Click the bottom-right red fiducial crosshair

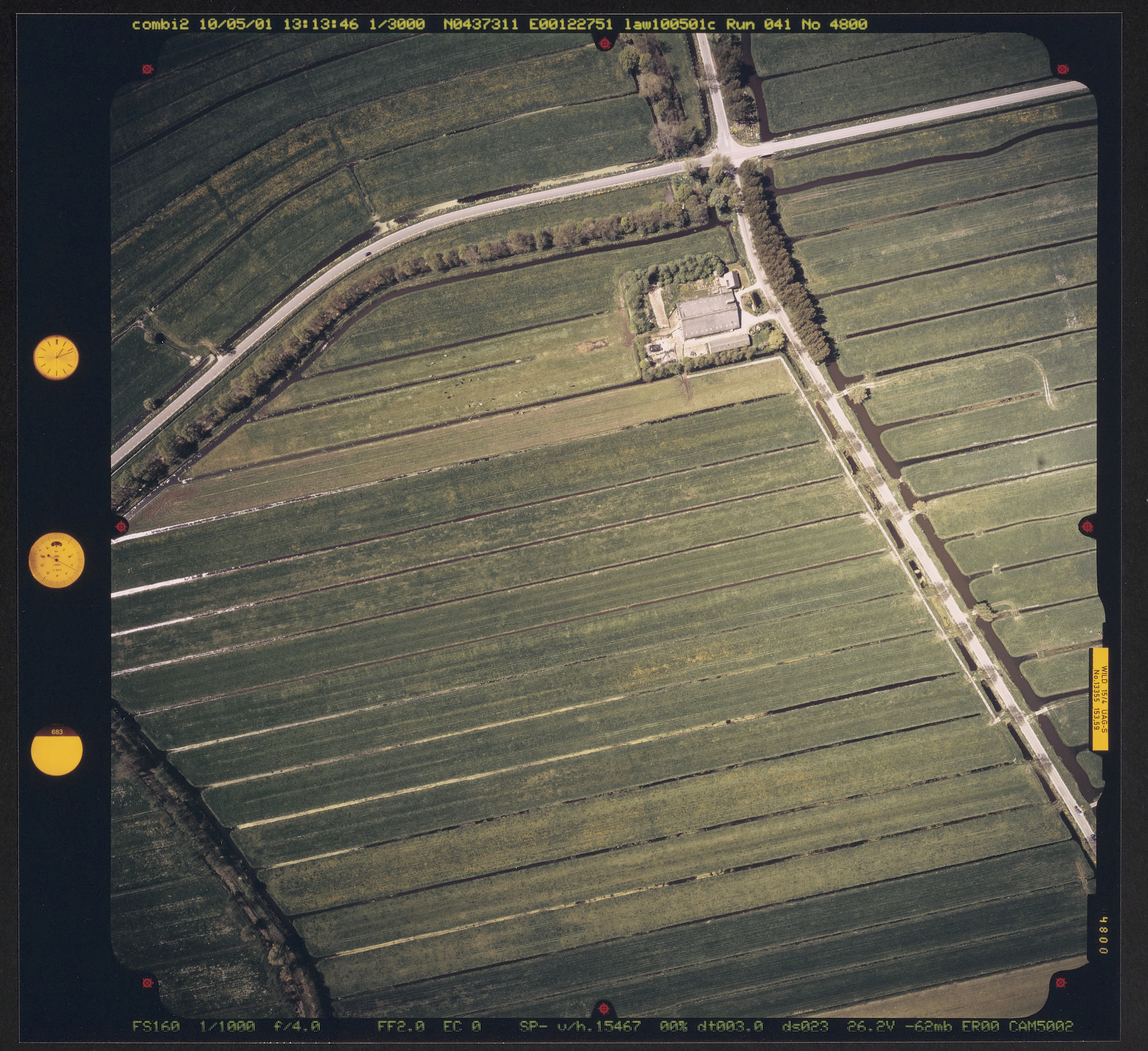(1060, 983)
